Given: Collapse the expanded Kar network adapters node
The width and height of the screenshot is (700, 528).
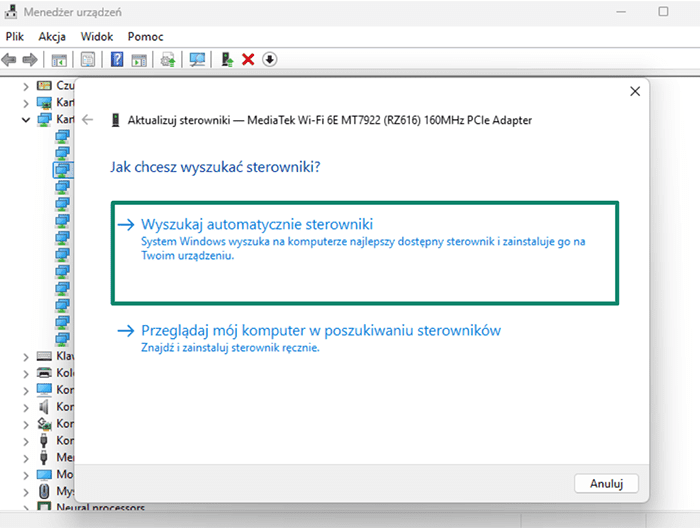Looking at the screenshot, I should point(25,120).
